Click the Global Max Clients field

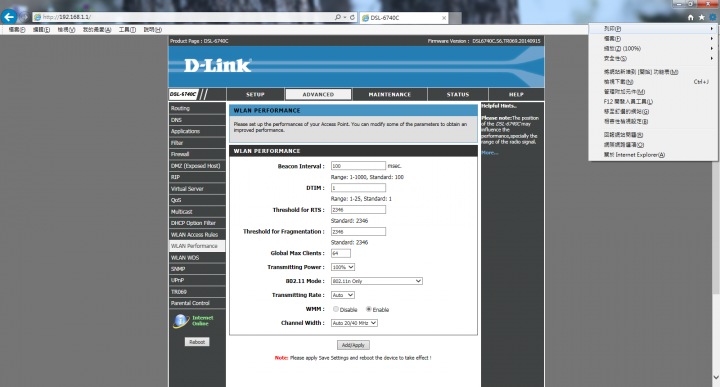pyautogui.click(x=341, y=253)
